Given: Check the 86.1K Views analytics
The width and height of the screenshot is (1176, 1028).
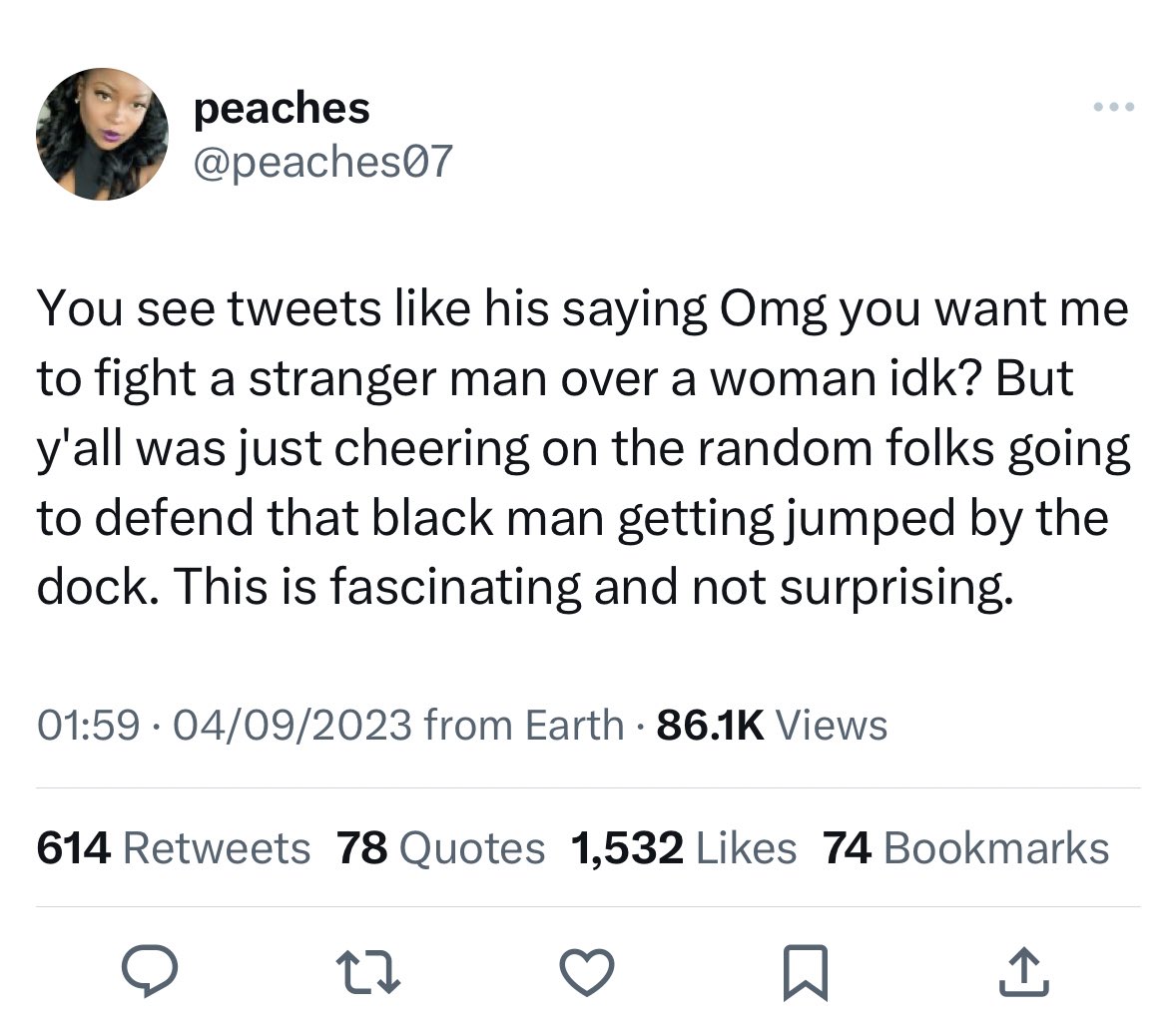Looking at the screenshot, I should (772, 725).
